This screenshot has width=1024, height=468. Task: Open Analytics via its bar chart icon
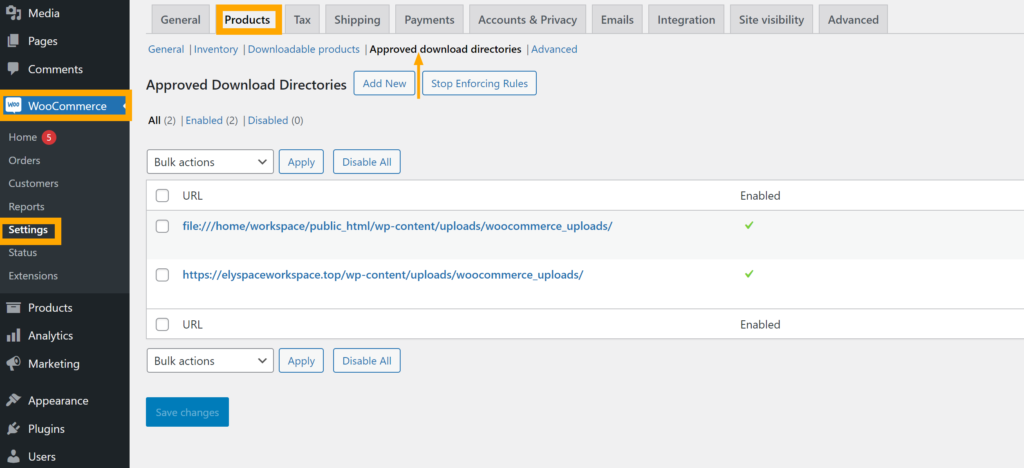[13, 336]
